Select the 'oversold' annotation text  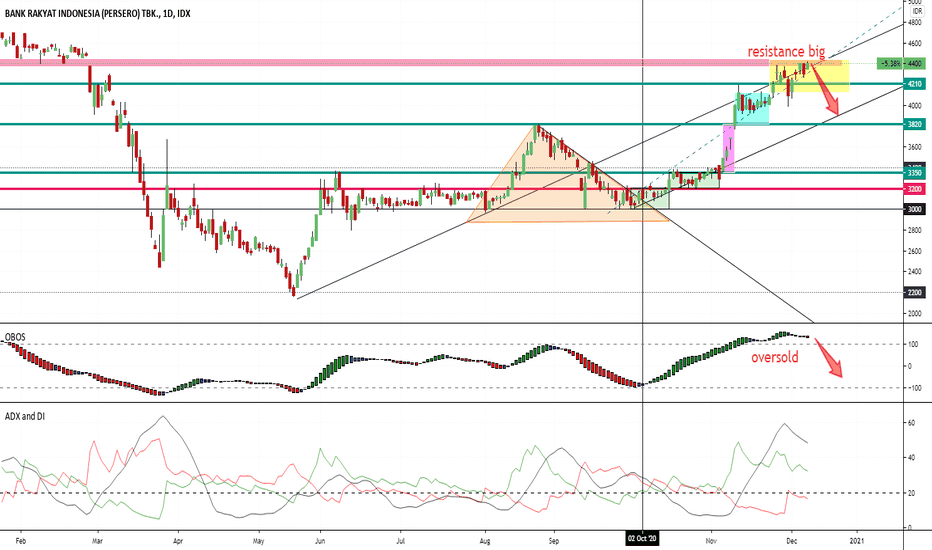click(775, 357)
